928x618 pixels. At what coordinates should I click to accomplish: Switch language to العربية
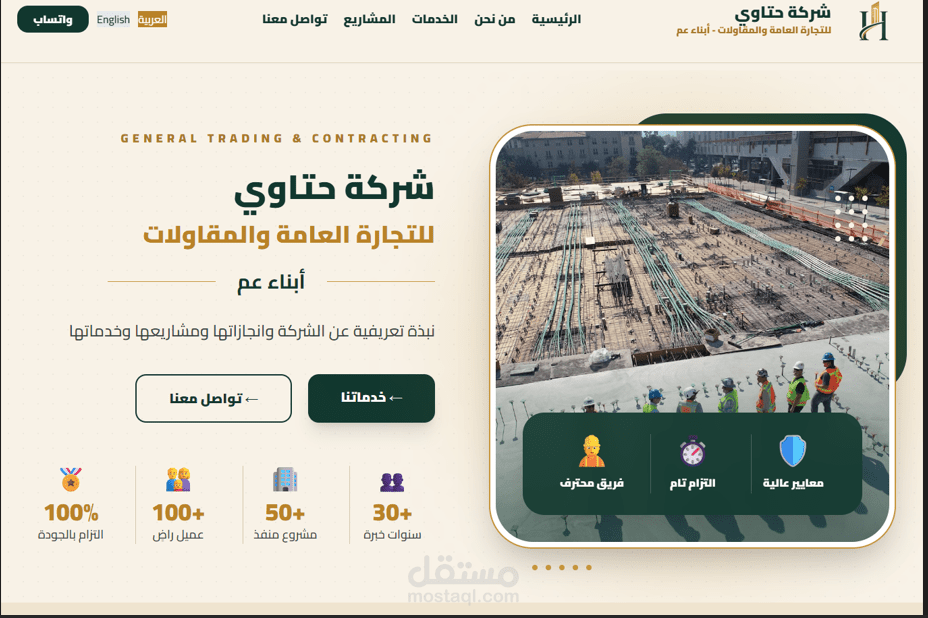pos(152,20)
